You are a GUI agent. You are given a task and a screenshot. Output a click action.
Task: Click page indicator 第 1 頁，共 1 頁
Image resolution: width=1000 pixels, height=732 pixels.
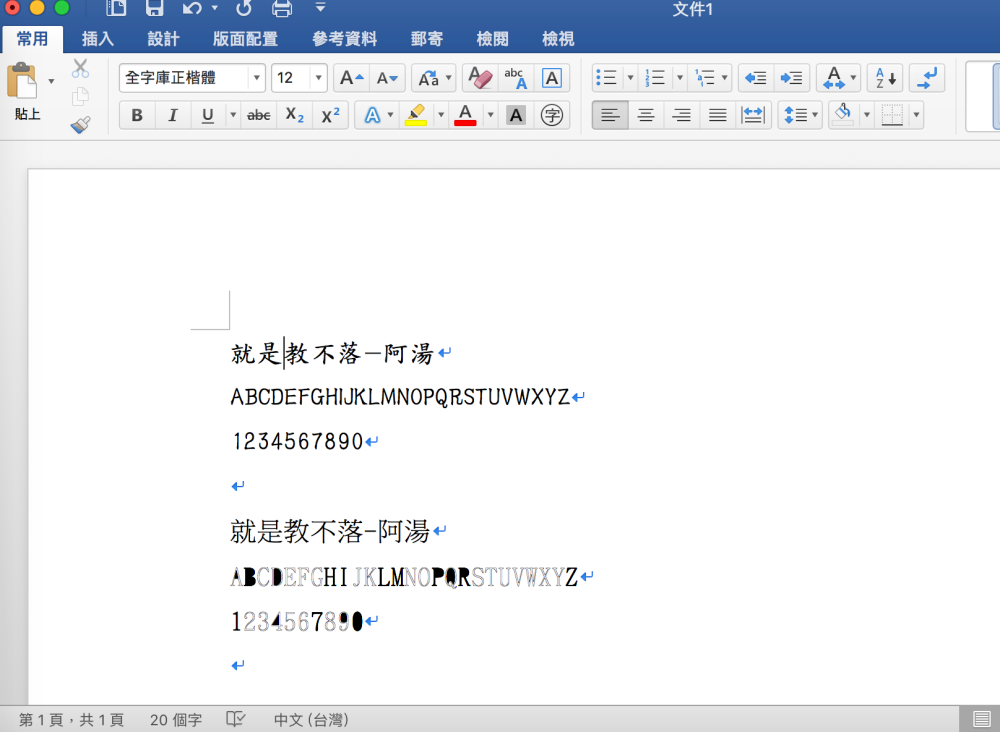tap(71, 720)
